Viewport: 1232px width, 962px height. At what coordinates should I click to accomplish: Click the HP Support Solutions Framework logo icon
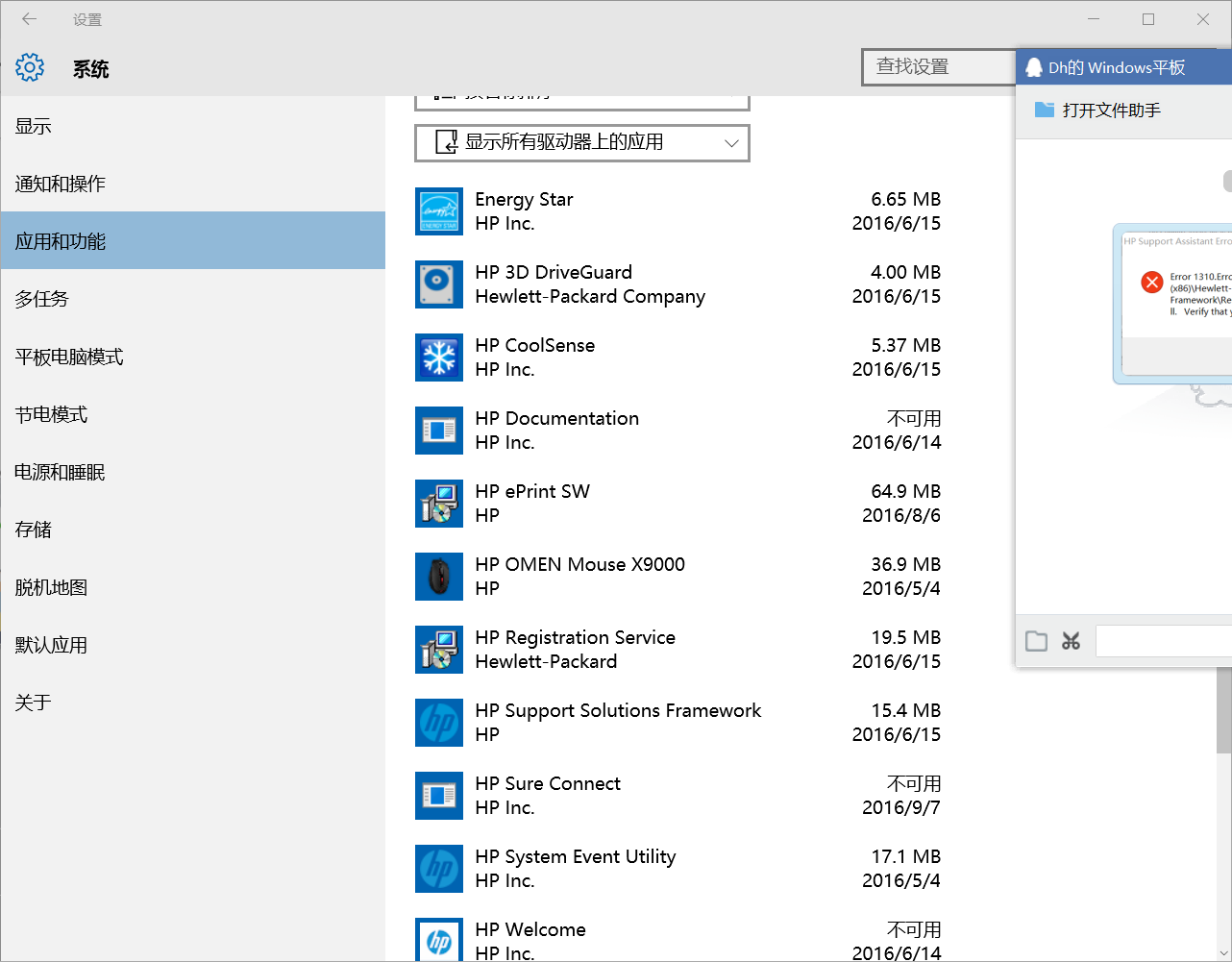click(439, 723)
